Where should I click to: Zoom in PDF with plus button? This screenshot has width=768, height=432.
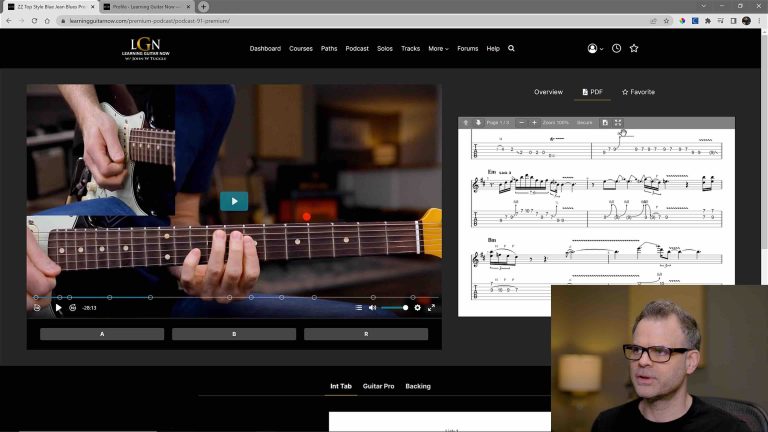click(x=534, y=122)
